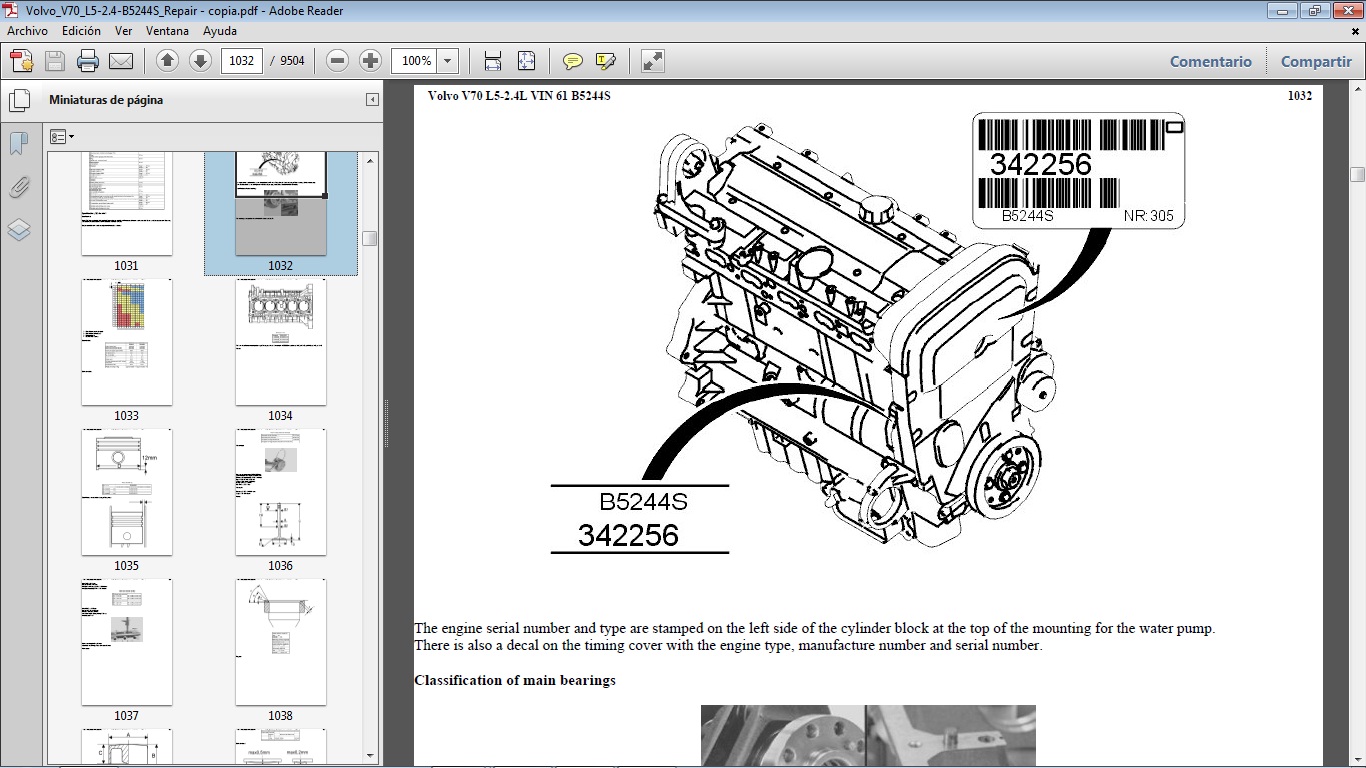Image resolution: width=1366 pixels, height=768 pixels.
Task: Open the Ver menu
Action: click(124, 31)
